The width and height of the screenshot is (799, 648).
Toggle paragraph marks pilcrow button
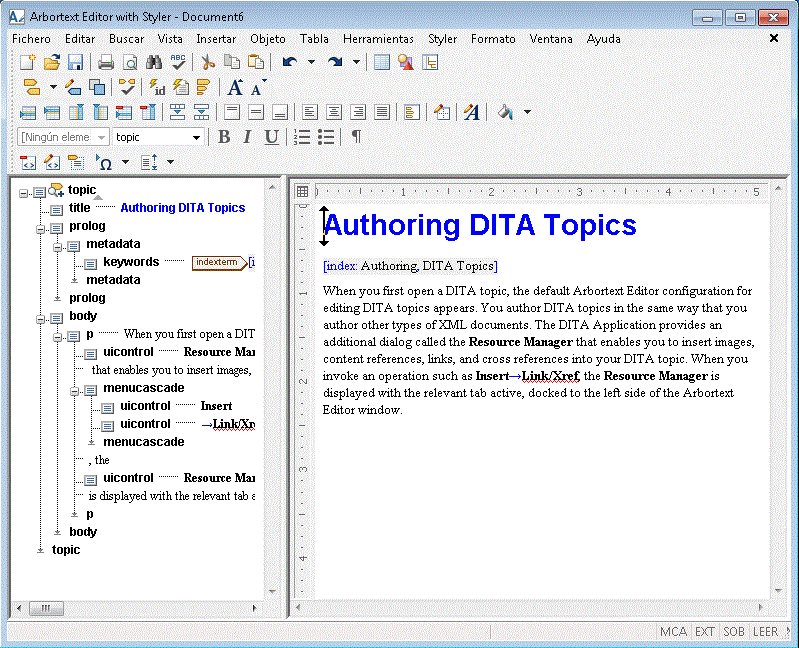[357, 137]
